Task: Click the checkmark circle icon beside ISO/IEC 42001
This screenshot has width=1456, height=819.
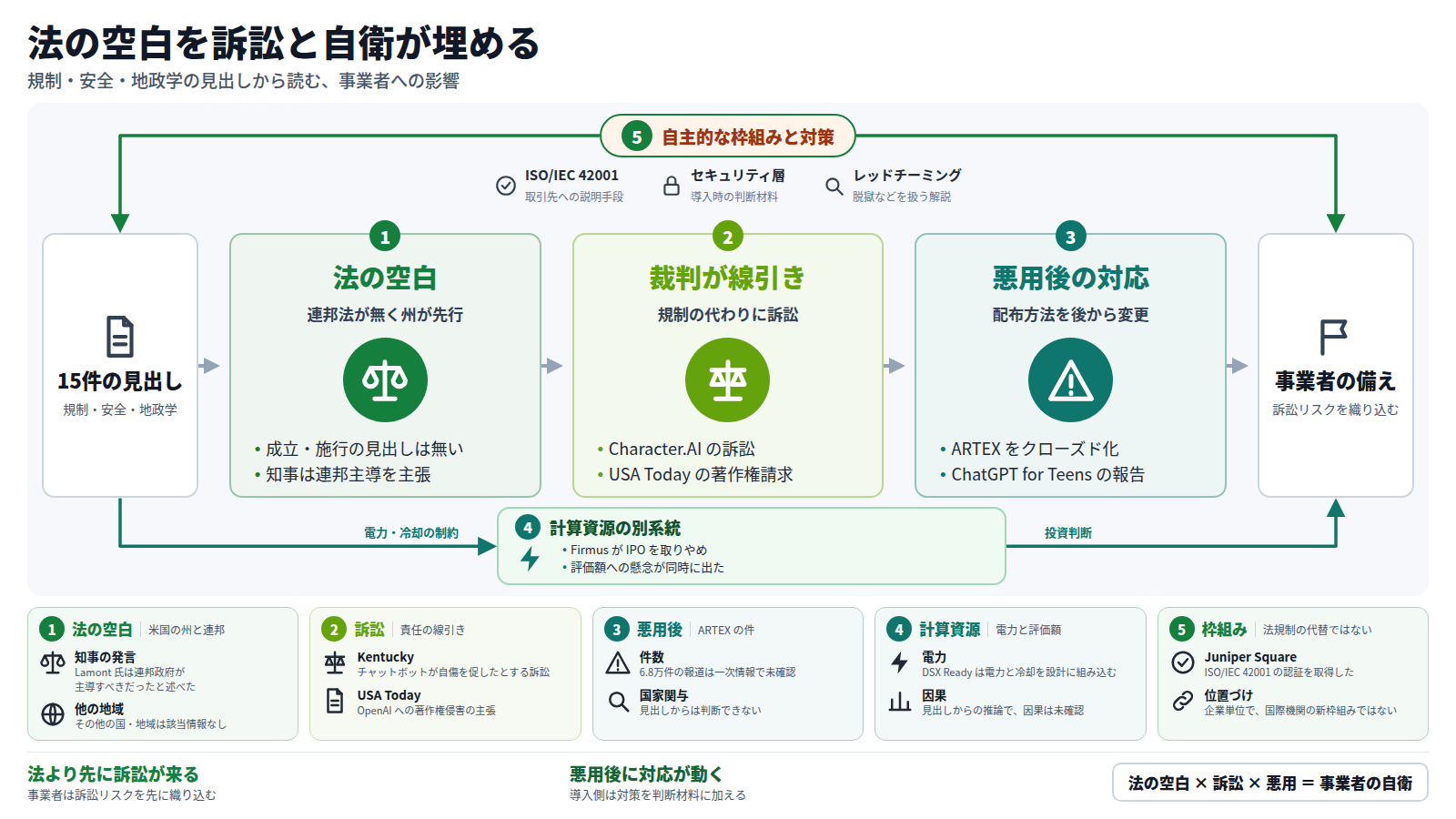Action: tap(506, 186)
